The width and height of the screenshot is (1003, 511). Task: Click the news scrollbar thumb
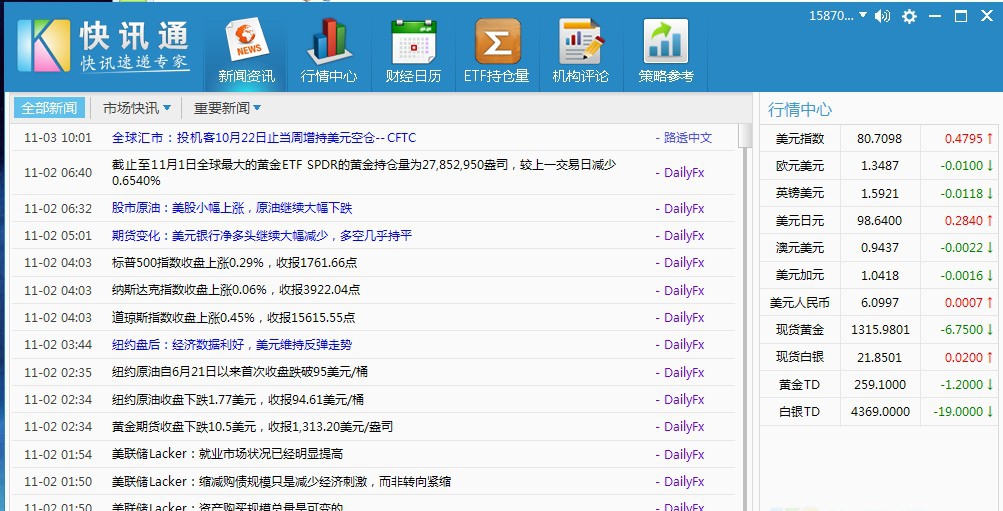pyautogui.click(x=745, y=136)
